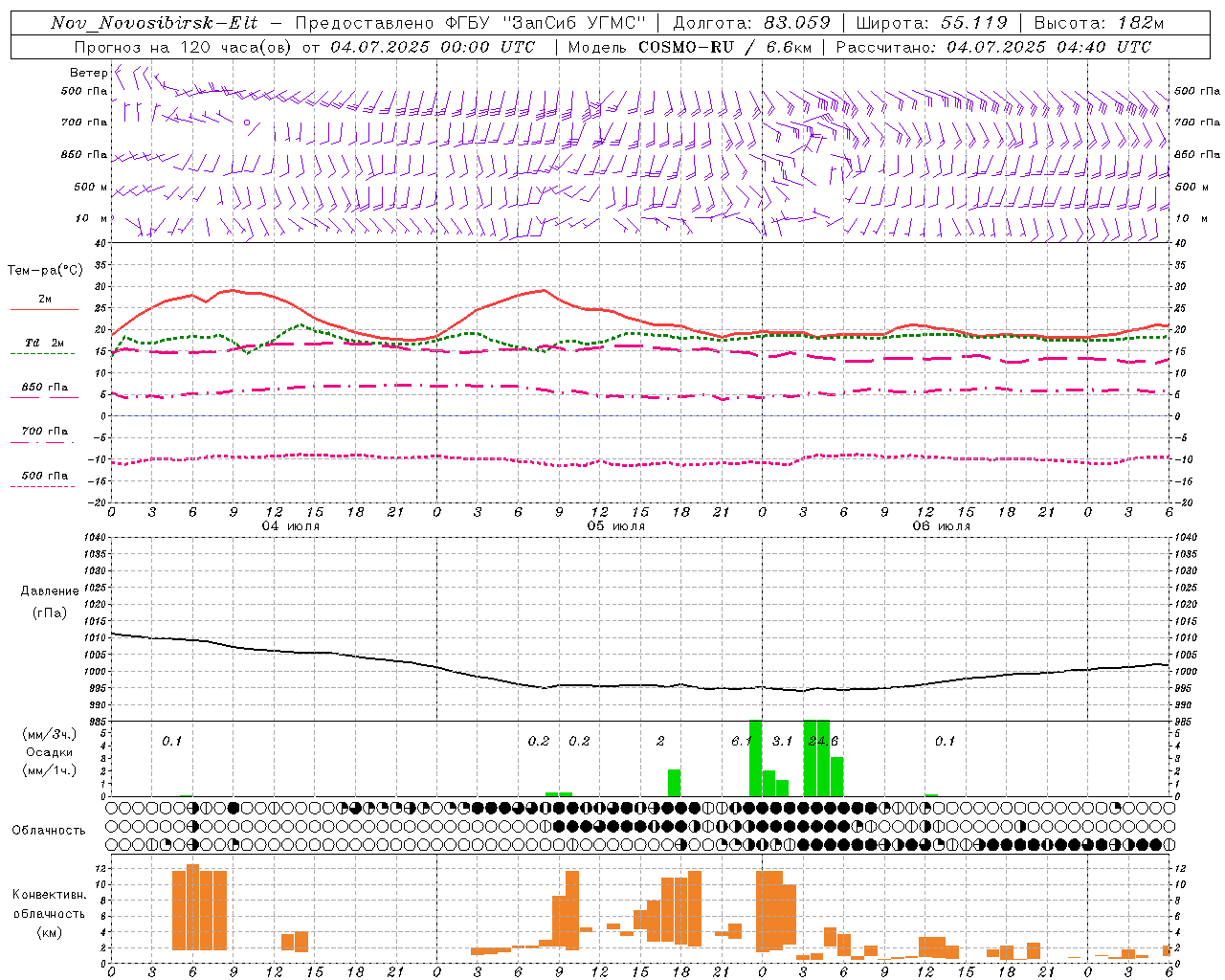Click the Осадки precipitation label
Screen dimensions: 1225x980
50,752
